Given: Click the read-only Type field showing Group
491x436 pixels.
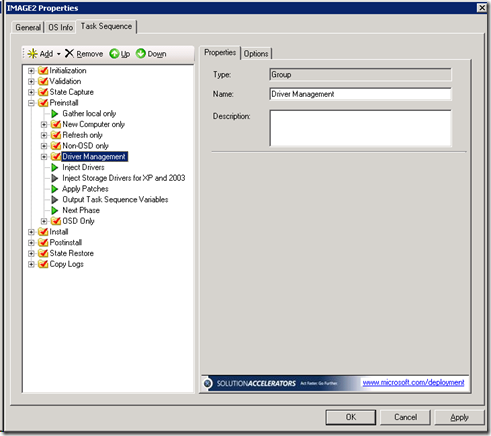Looking at the screenshot, I should pos(360,75).
